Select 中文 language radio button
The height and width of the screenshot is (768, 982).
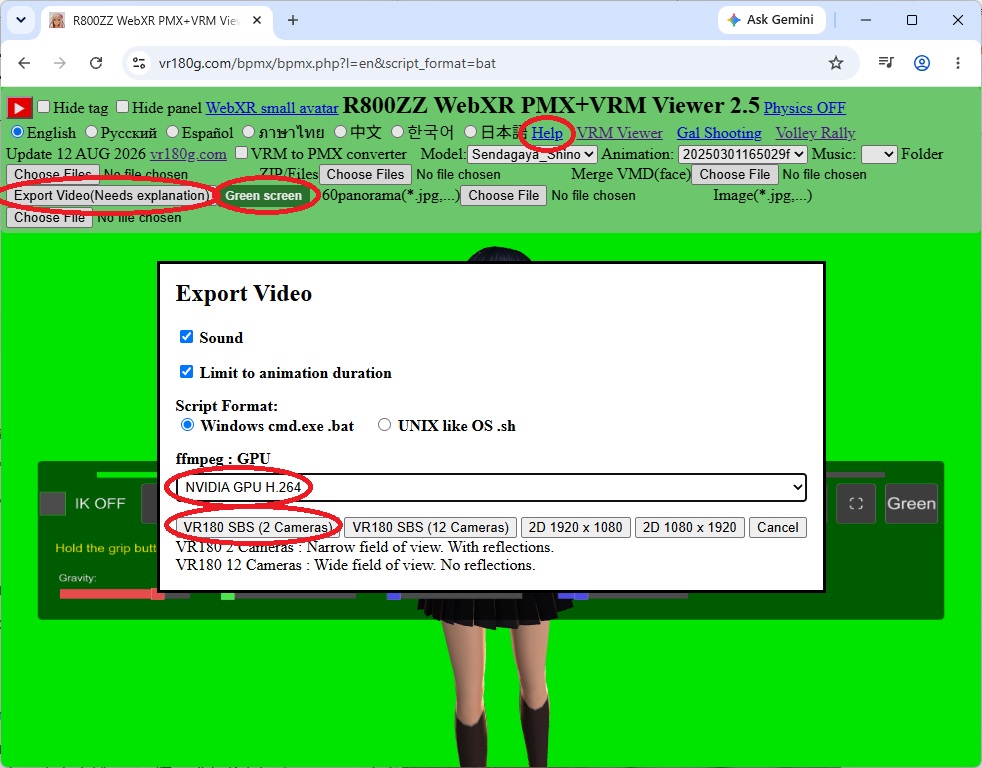click(x=340, y=132)
